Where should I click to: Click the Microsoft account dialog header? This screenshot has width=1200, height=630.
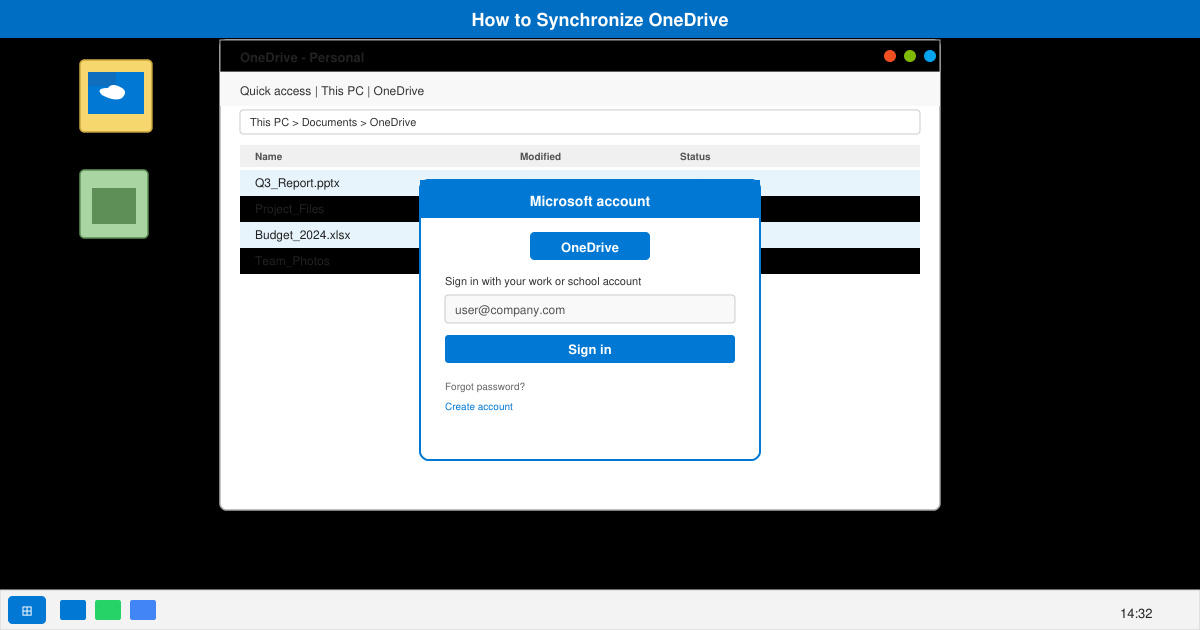click(590, 200)
